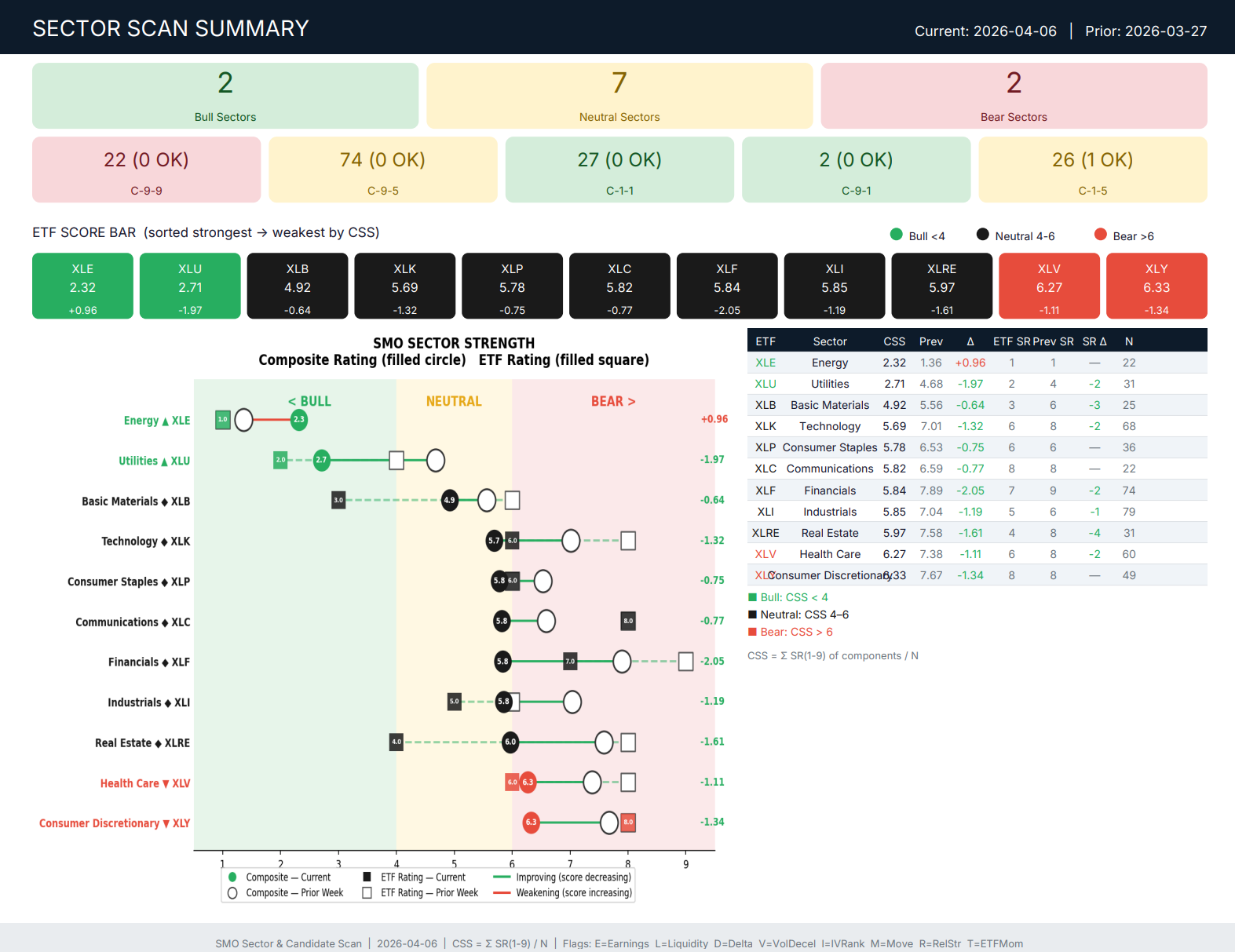Click the -2.05 delta in XLF row
Screen dimensions: 1235x952
tap(970, 491)
